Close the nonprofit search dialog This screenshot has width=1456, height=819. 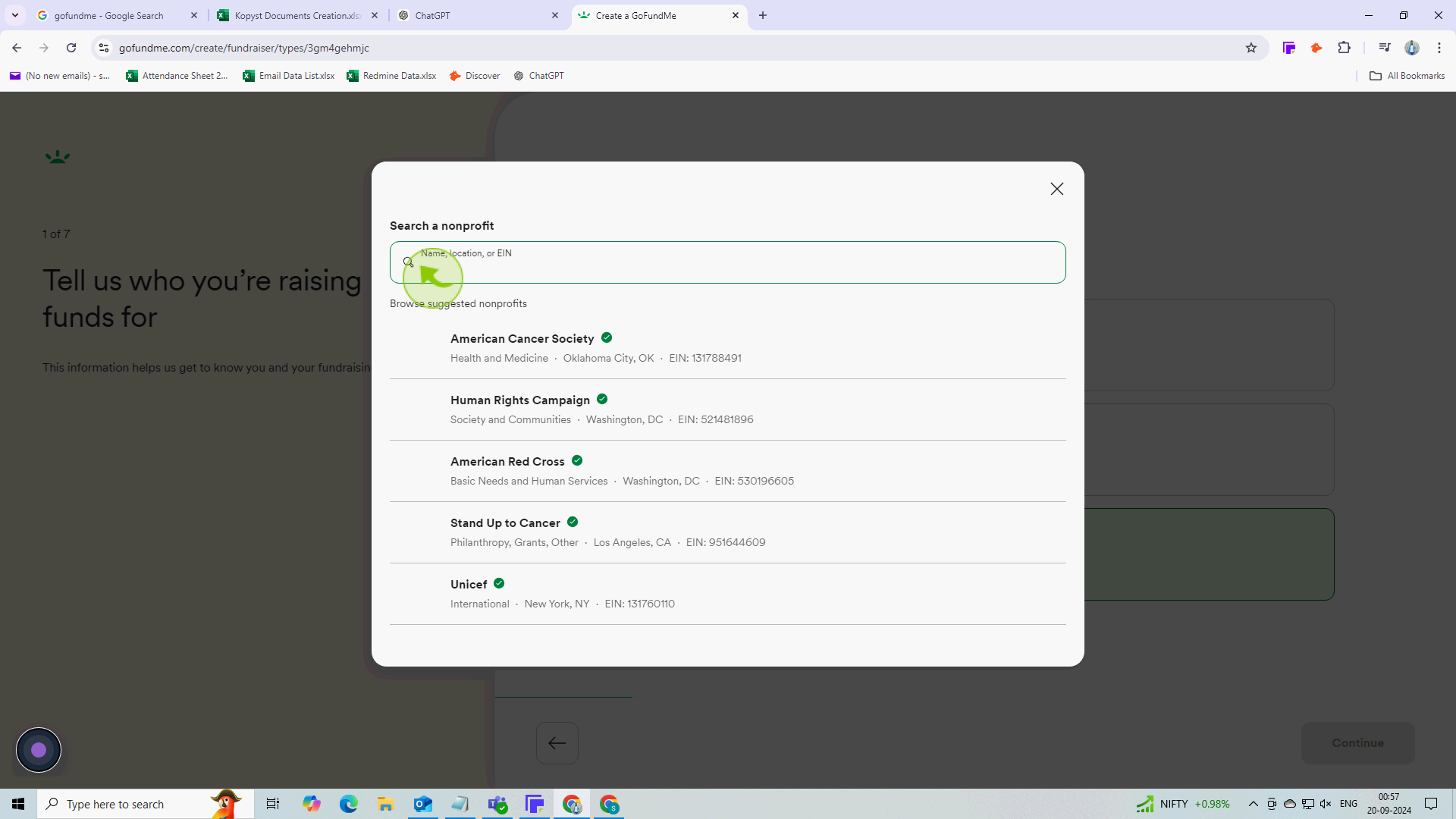click(1057, 189)
